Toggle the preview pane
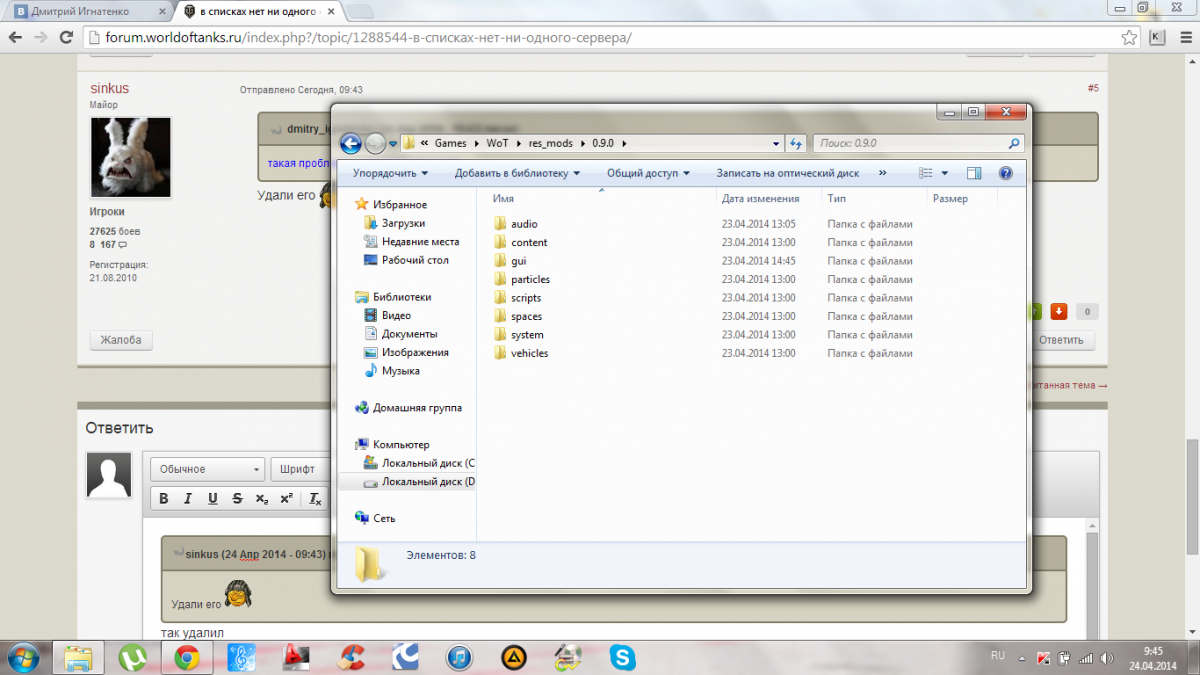1200x675 pixels. (x=975, y=173)
